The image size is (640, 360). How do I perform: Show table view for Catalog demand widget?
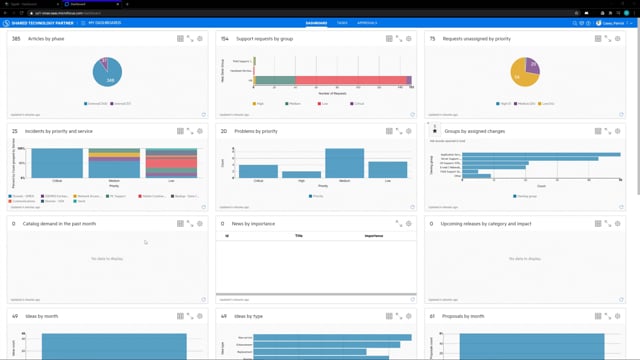point(180,224)
